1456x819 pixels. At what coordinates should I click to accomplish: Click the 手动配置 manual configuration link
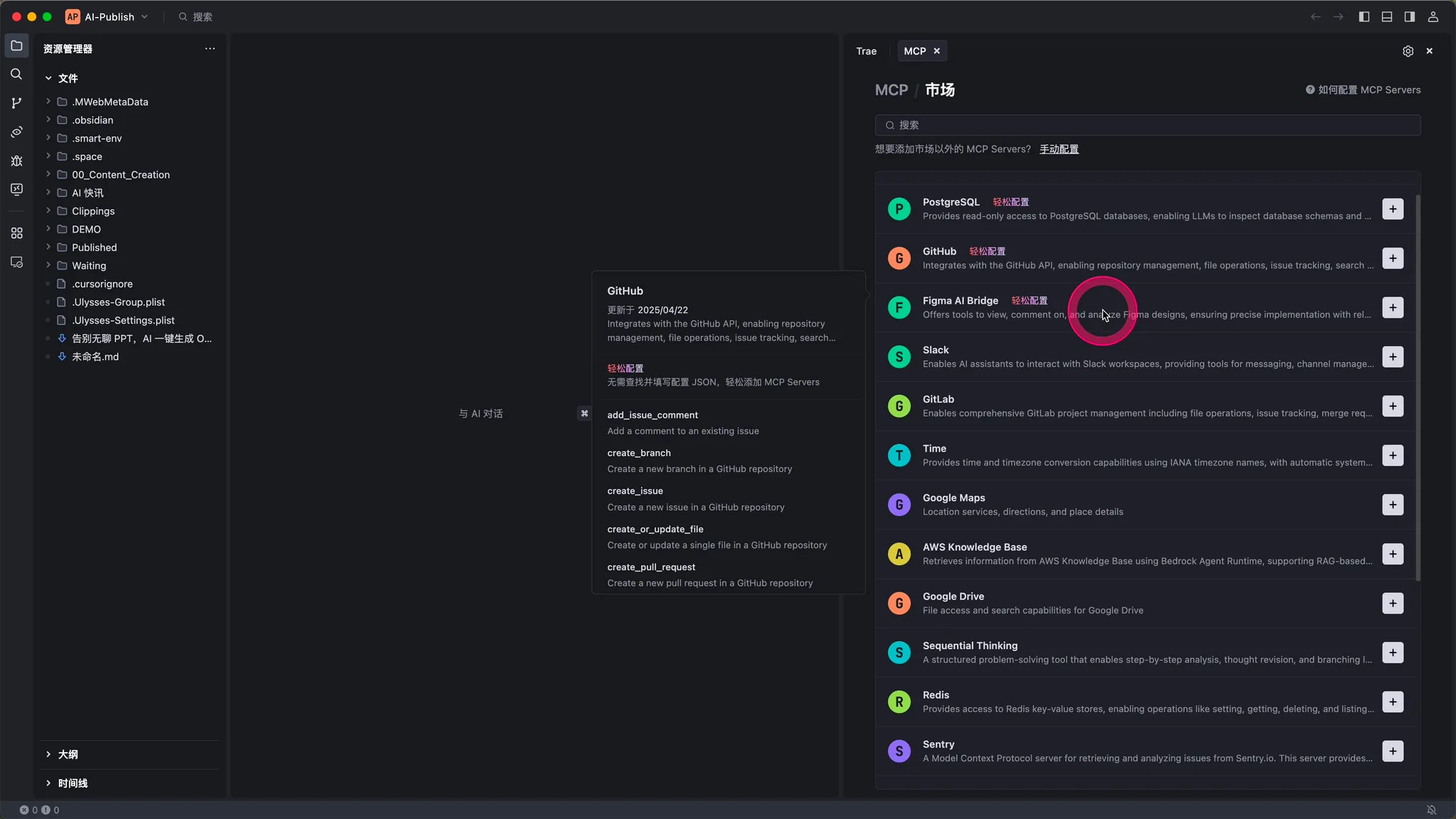coord(1059,149)
